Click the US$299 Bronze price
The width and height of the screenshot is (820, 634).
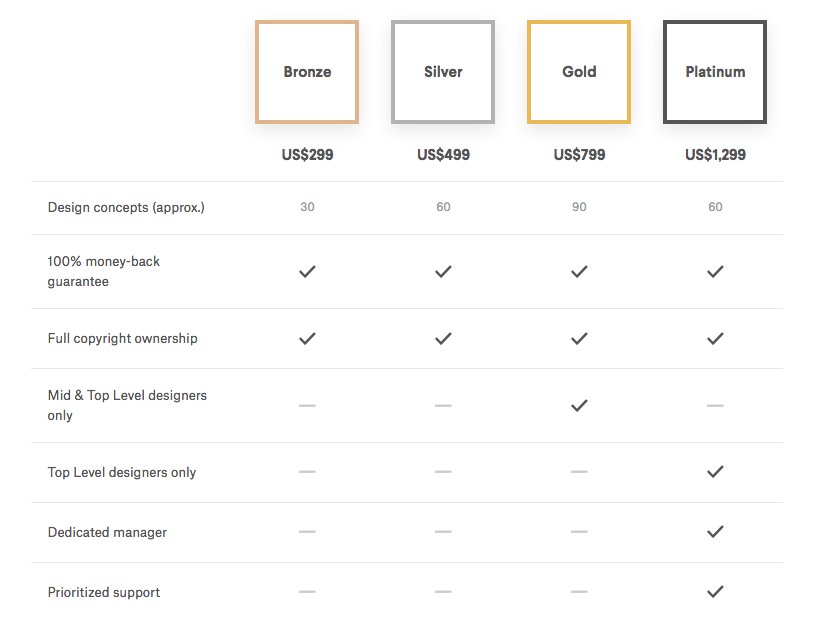point(307,155)
